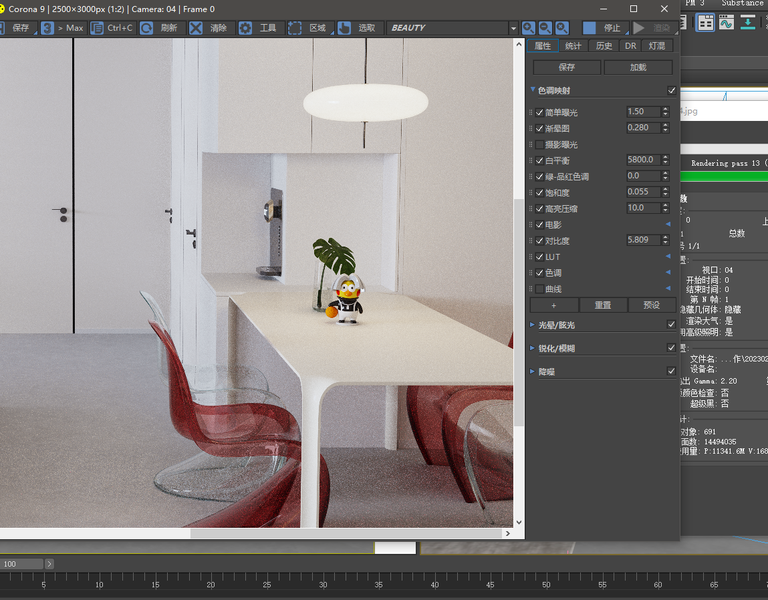Image resolution: width=768 pixels, height=600 pixels.
Task: Click the + add operator button
Action: click(x=554, y=305)
